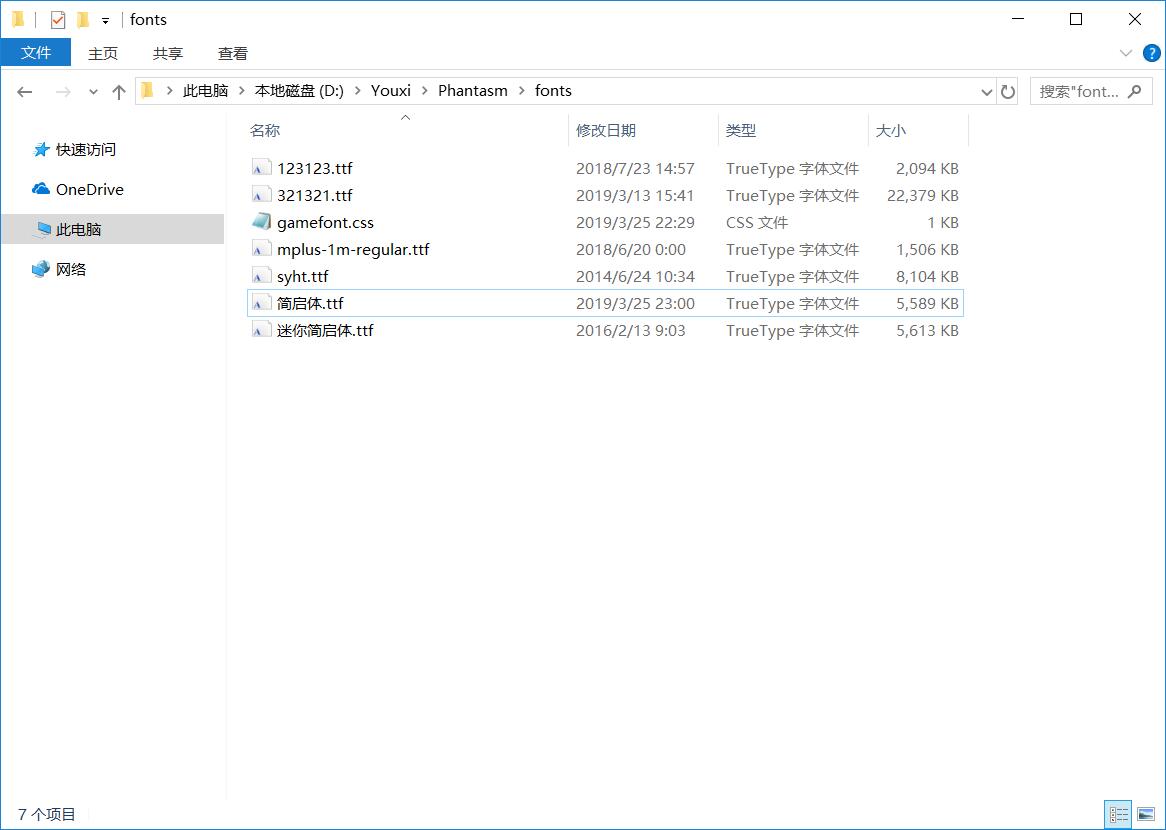Select the 123123.ttf font file icon
Image resolution: width=1166 pixels, height=830 pixels.
[x=261, y=169]
